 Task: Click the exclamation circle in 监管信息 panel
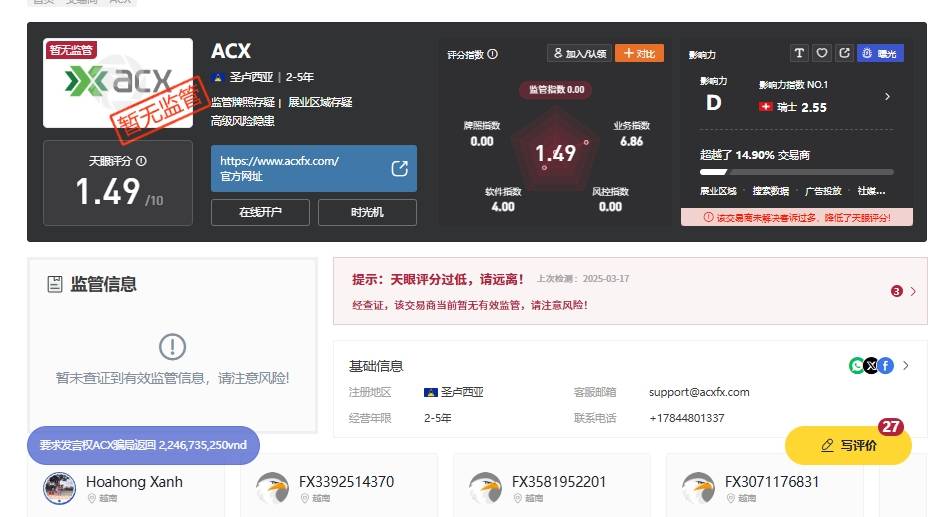click(x=172, y=347)
